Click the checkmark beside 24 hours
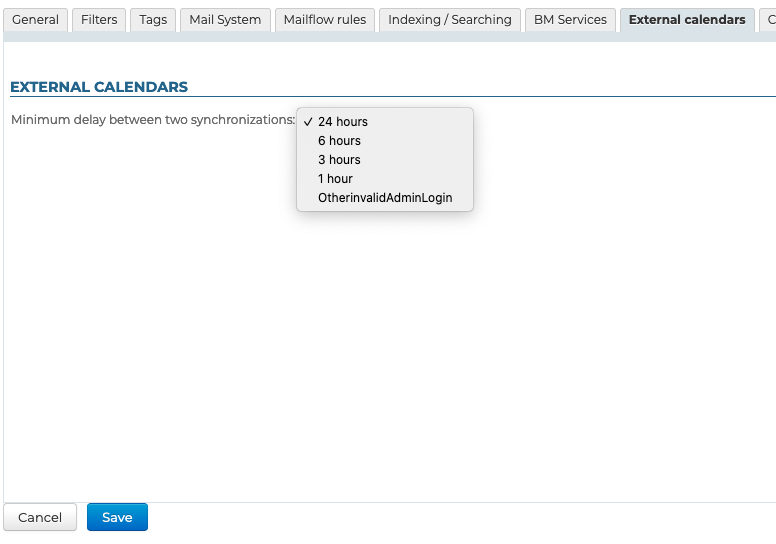 click(308, 122)
